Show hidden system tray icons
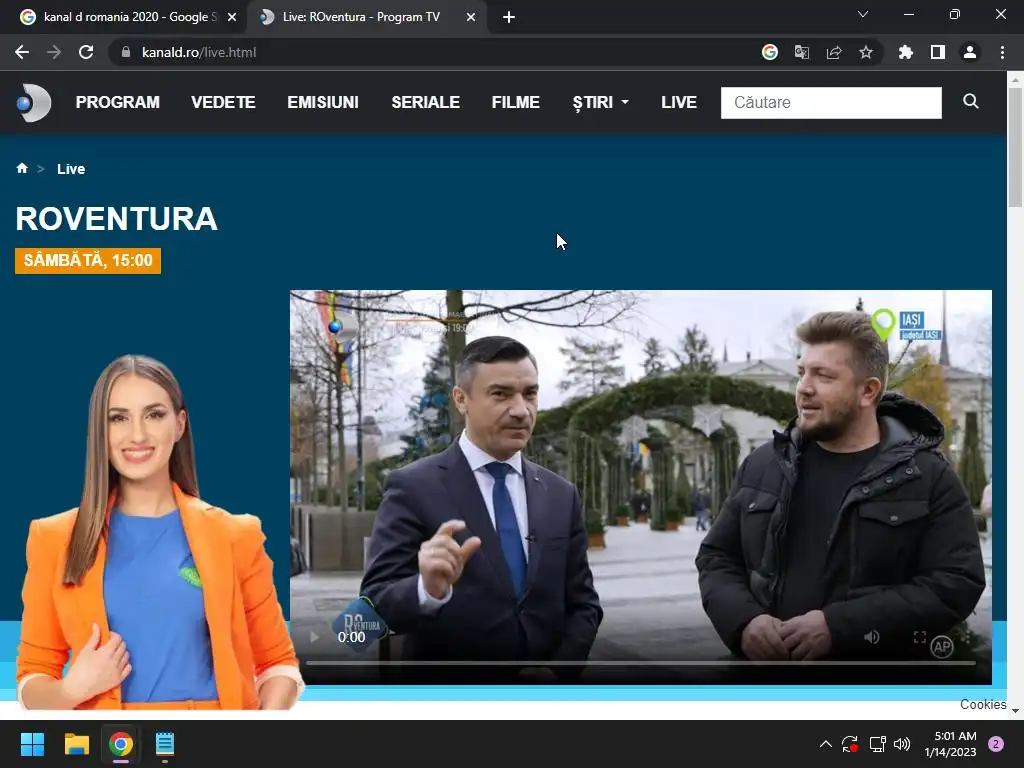Image resolution: width=1024 pixels, height=768 pixels. 825,744
